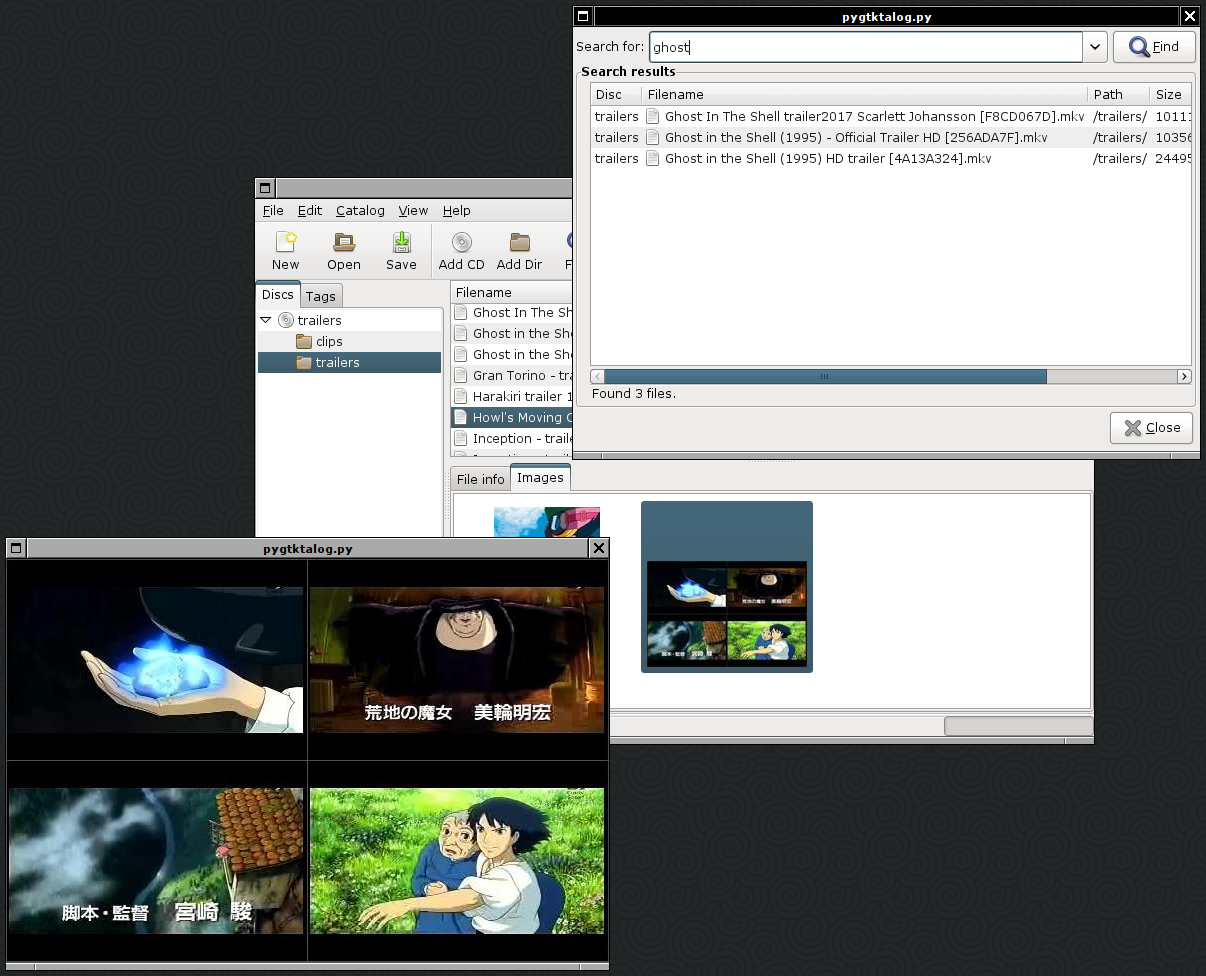Collapse the trailers disc tree branch
Screen dimensions: 1206x976
point(265,318)
